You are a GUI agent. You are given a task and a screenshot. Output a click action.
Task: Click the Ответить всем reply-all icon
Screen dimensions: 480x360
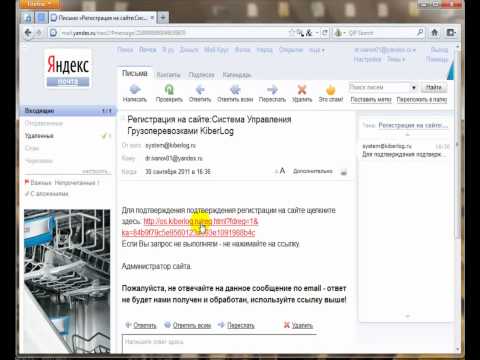click(x=235, y=89)
